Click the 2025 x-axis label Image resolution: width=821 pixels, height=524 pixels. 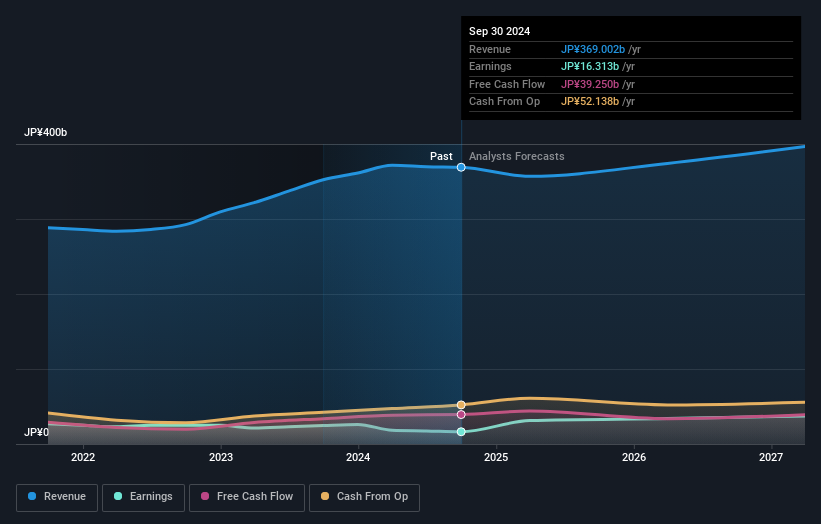click(x=496, y=458)
